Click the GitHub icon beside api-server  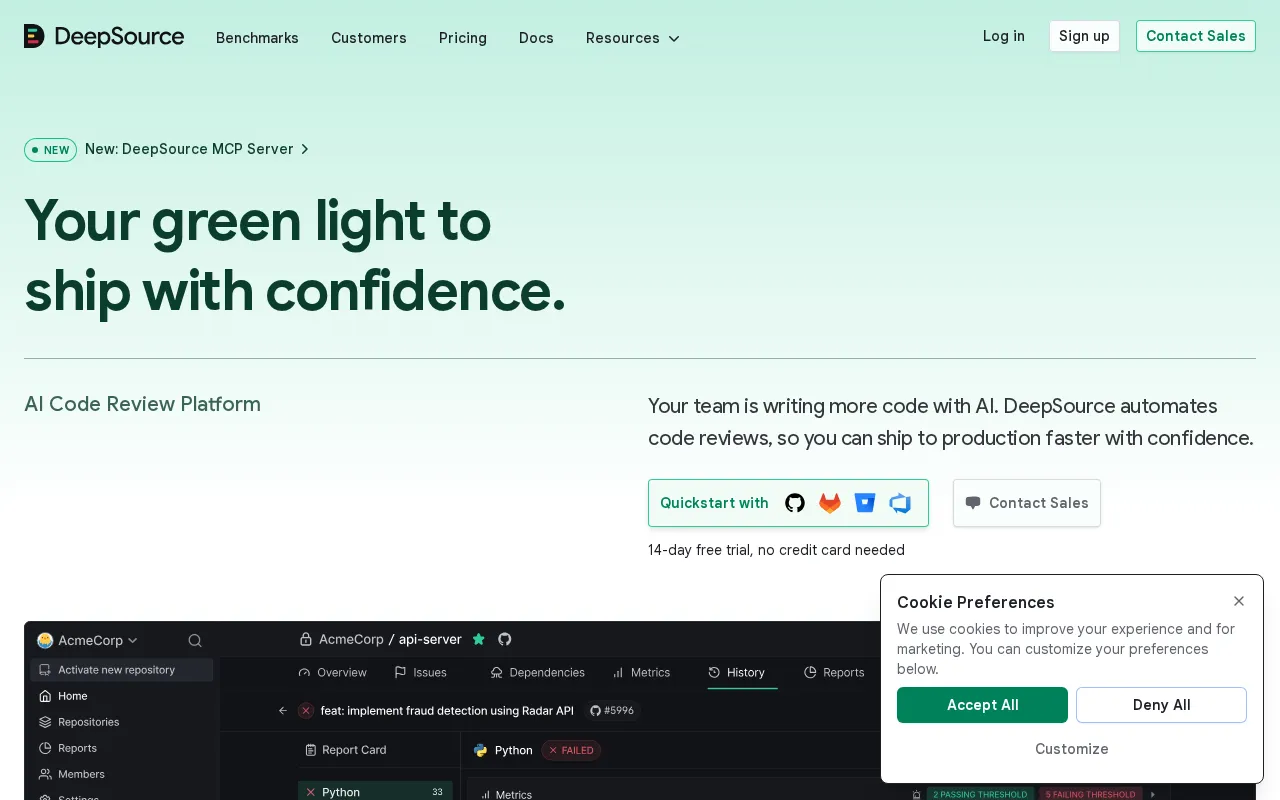pos(505,639)
